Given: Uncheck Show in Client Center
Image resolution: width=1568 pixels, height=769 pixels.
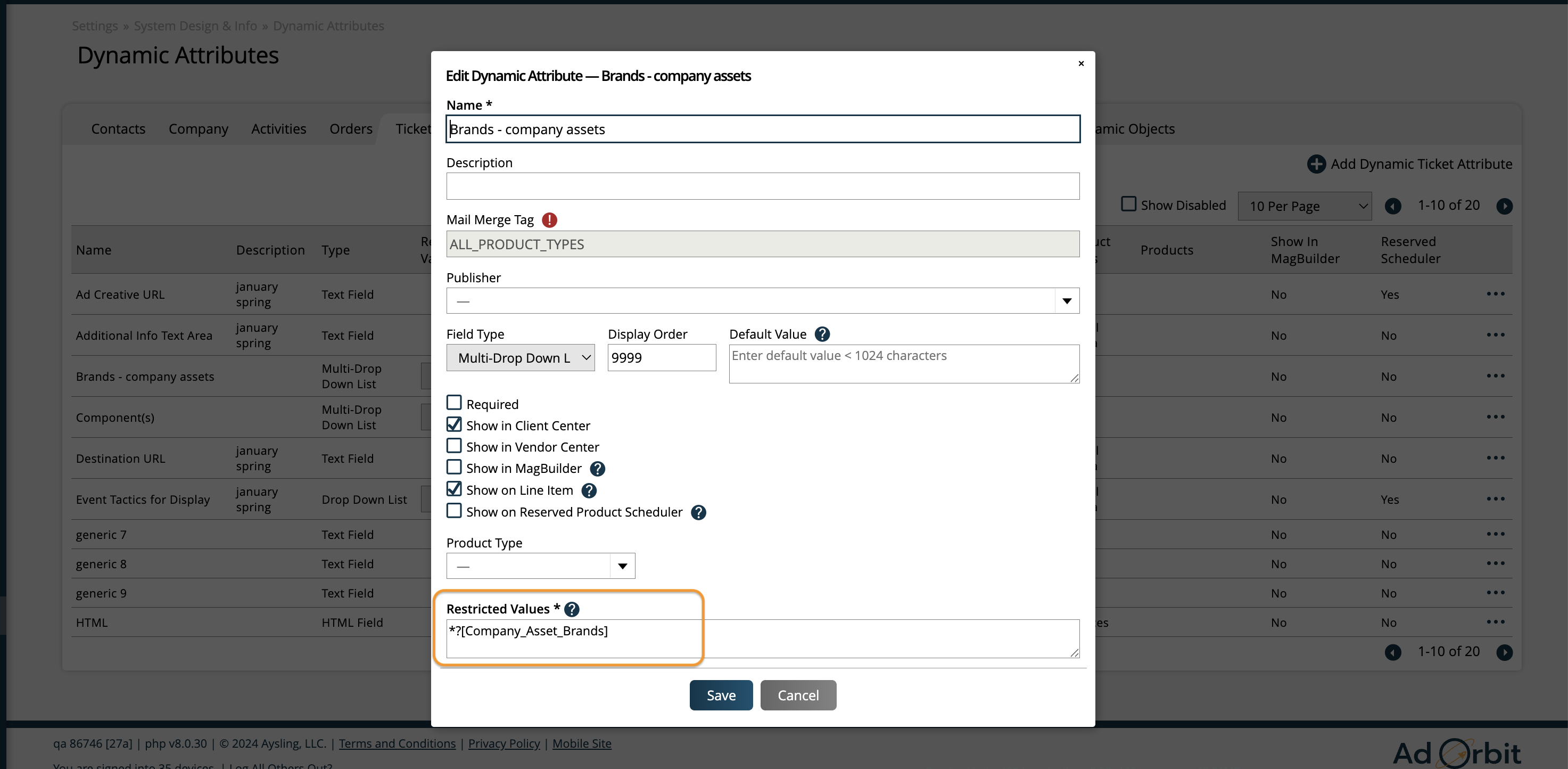Looking at the screenshot, I should click(454, 424).
